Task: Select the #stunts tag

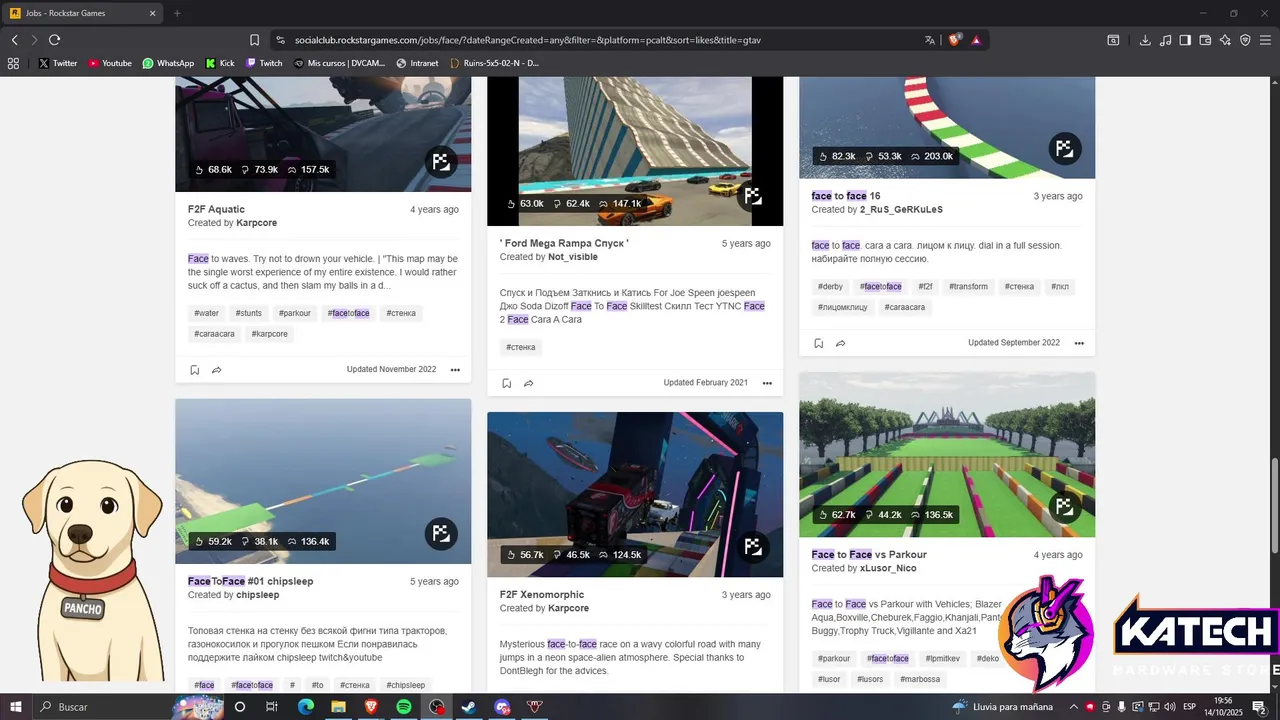Action: pyautogui.click(x=248, y=313)
